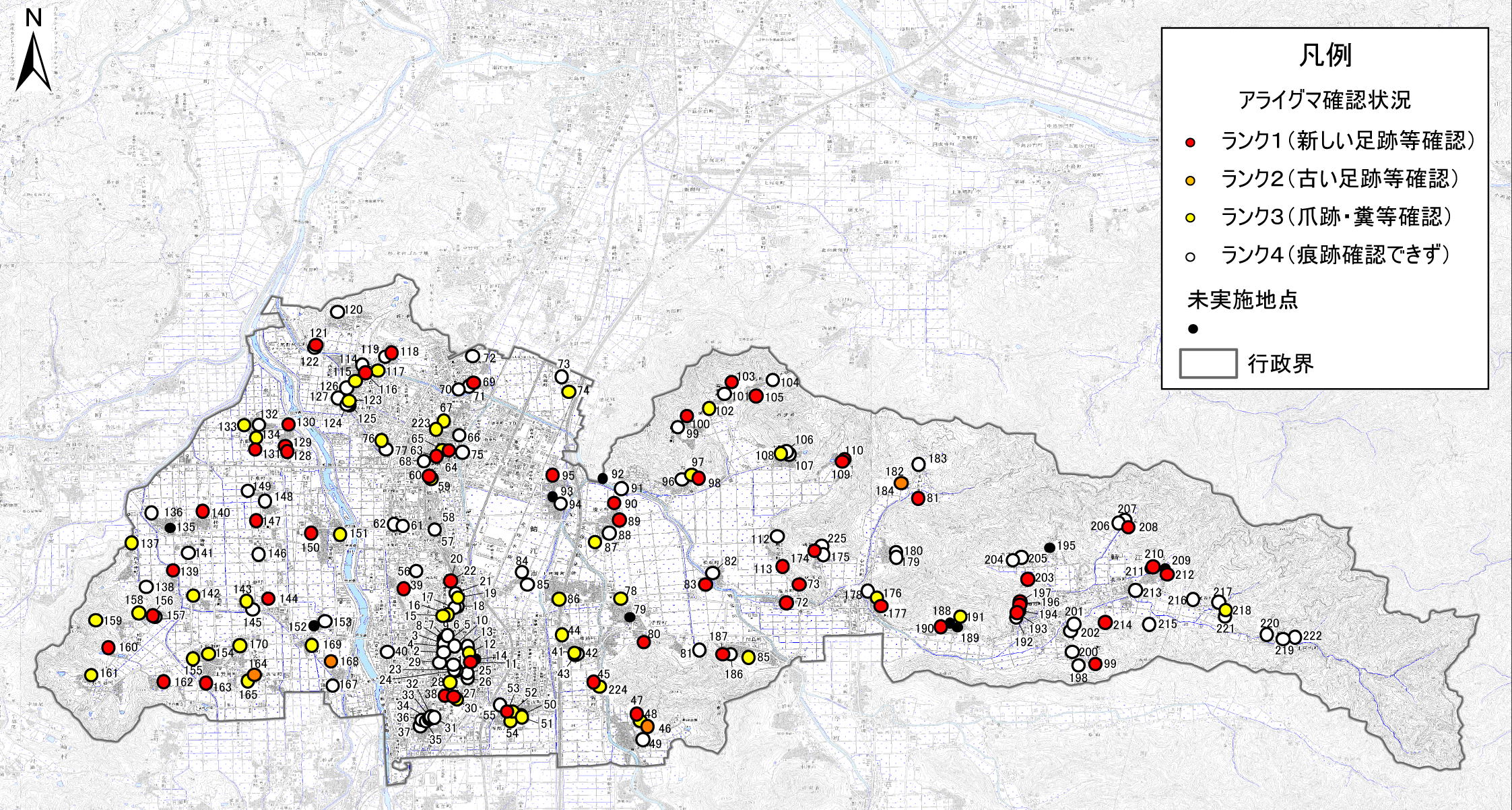
Task: Select the ランク2（古い足跡等確認） legend label
Action: 1340,179
